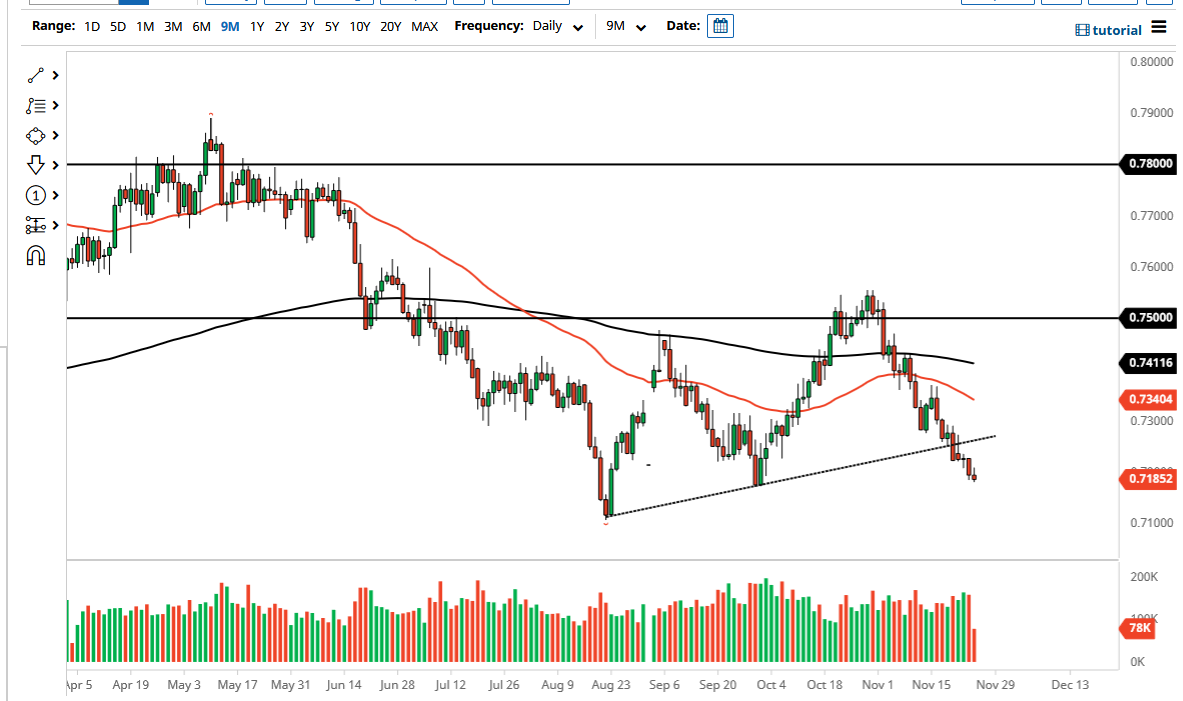This screenshot has height=701, width=1183.
Task: Click the red 0.73404 price label
Action: (x=1147, y=400)
